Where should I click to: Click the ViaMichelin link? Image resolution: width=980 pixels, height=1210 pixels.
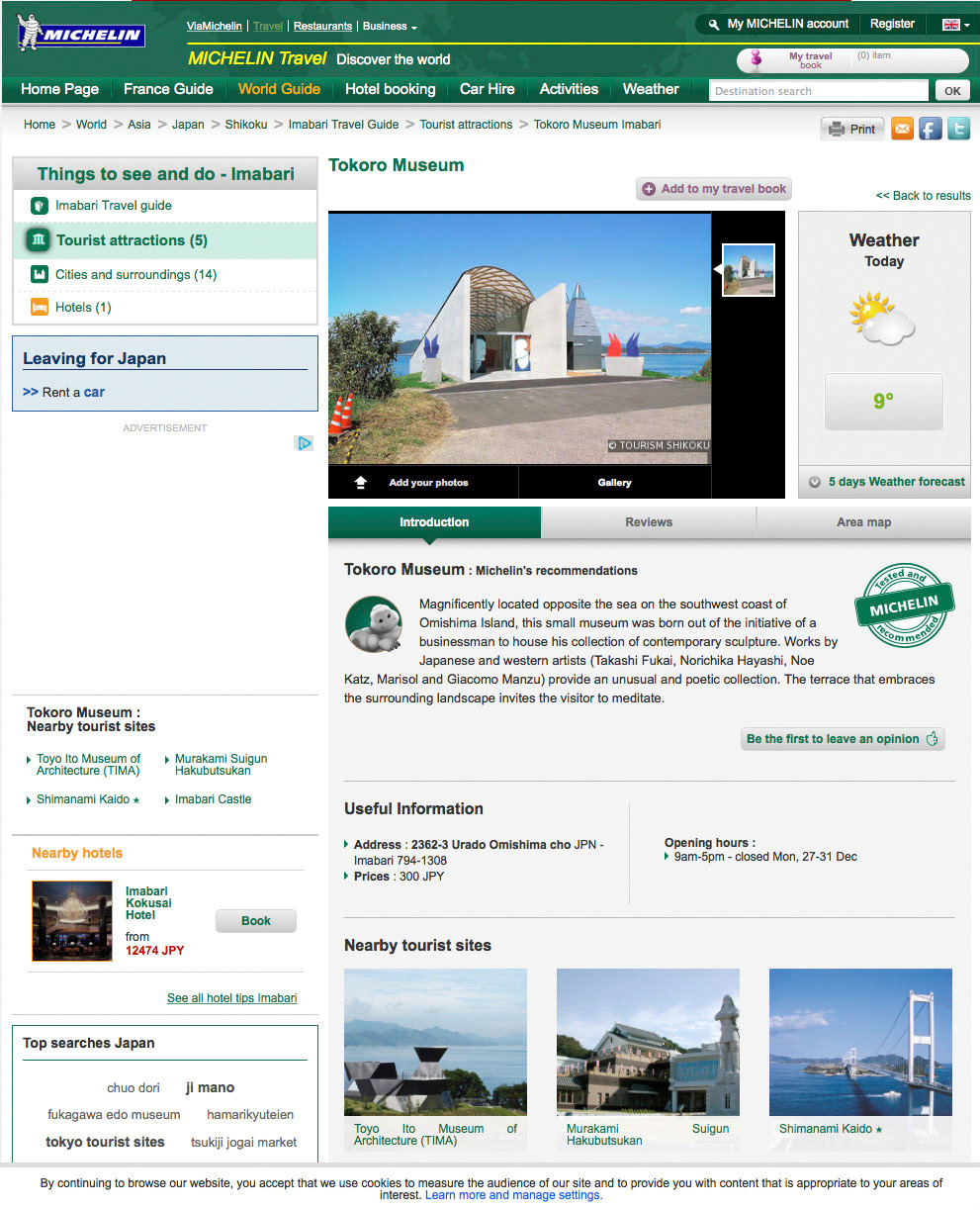click(215, 27)
